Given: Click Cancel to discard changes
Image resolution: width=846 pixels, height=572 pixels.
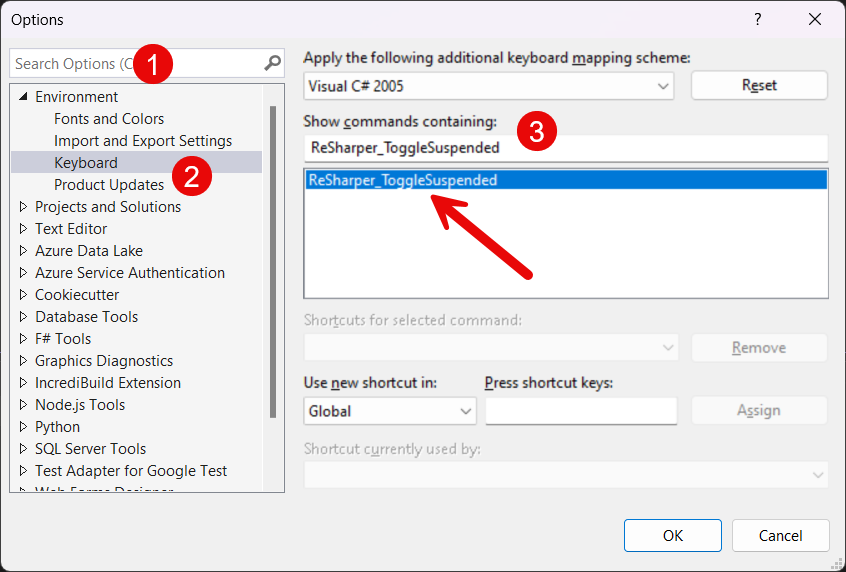Looking at the screenshot, I should tap(781, 535).
